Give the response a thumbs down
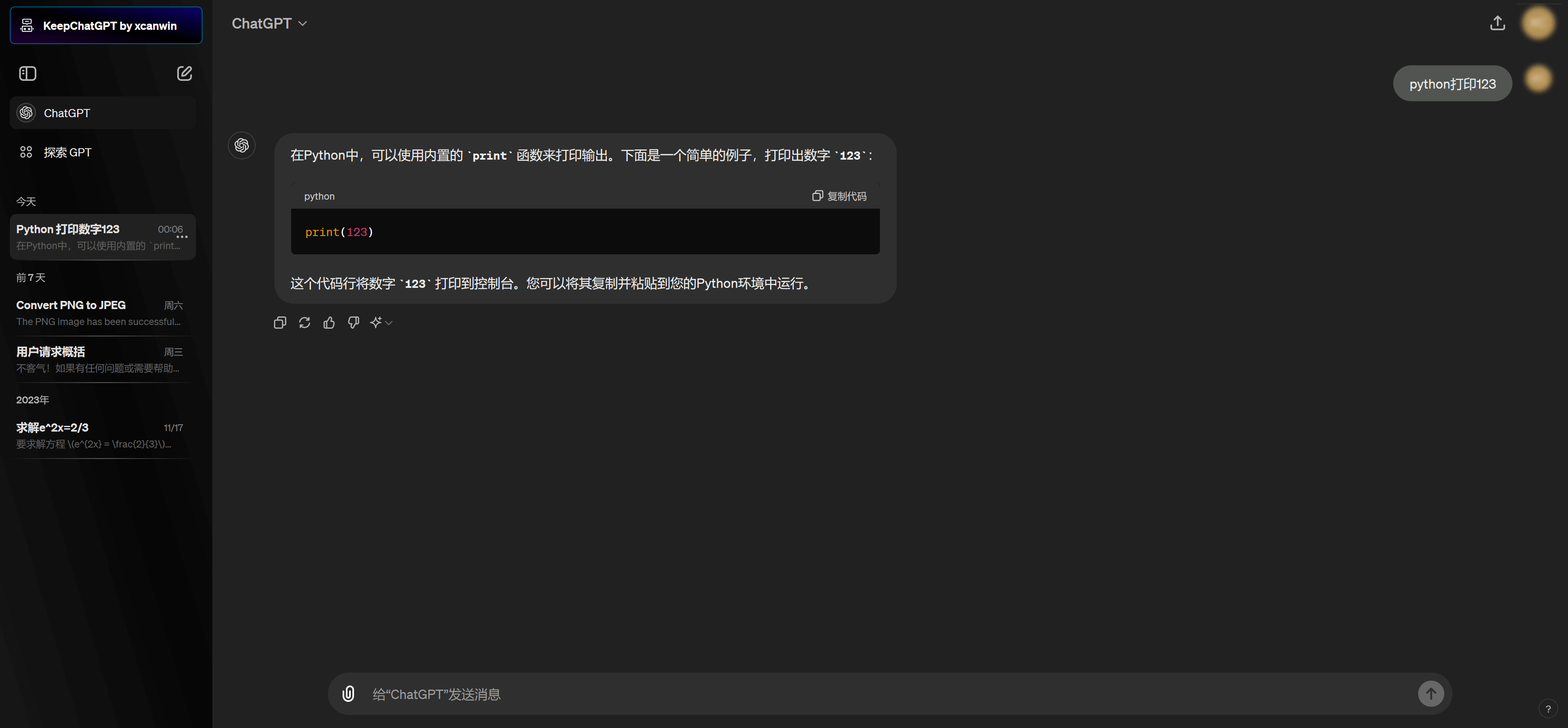1568x728 pixels. click(x=354, y=323)
